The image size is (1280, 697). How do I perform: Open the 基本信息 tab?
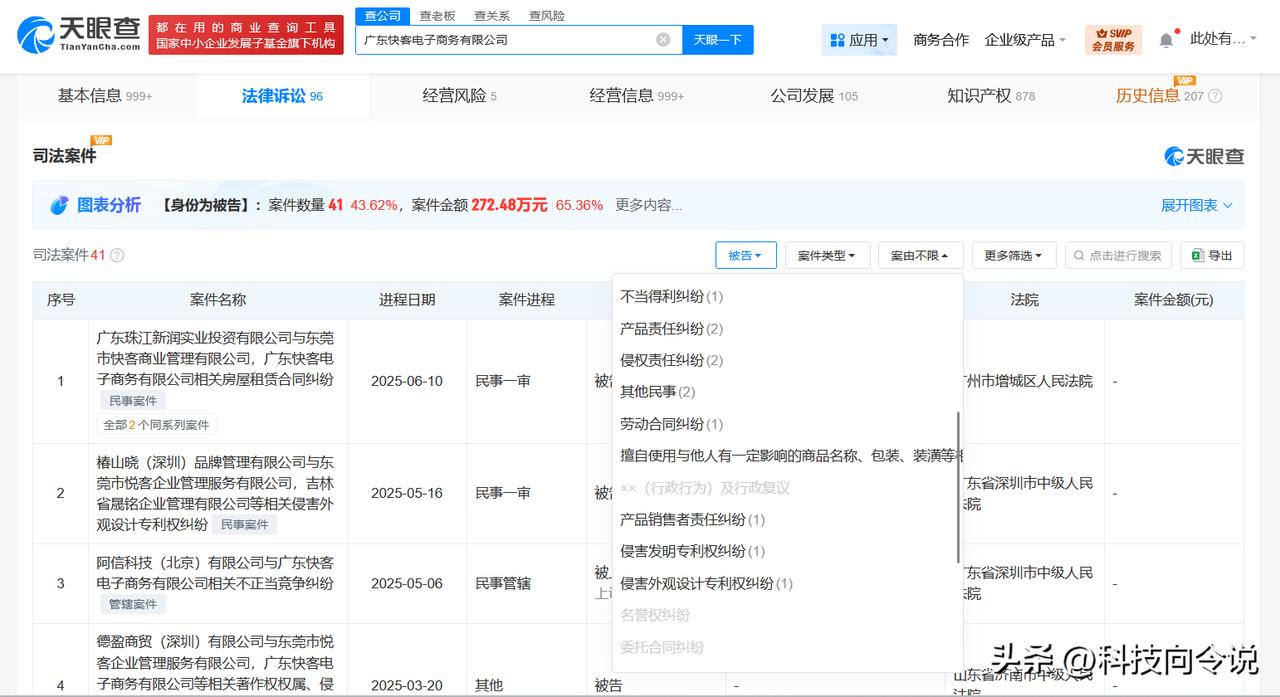105,96
